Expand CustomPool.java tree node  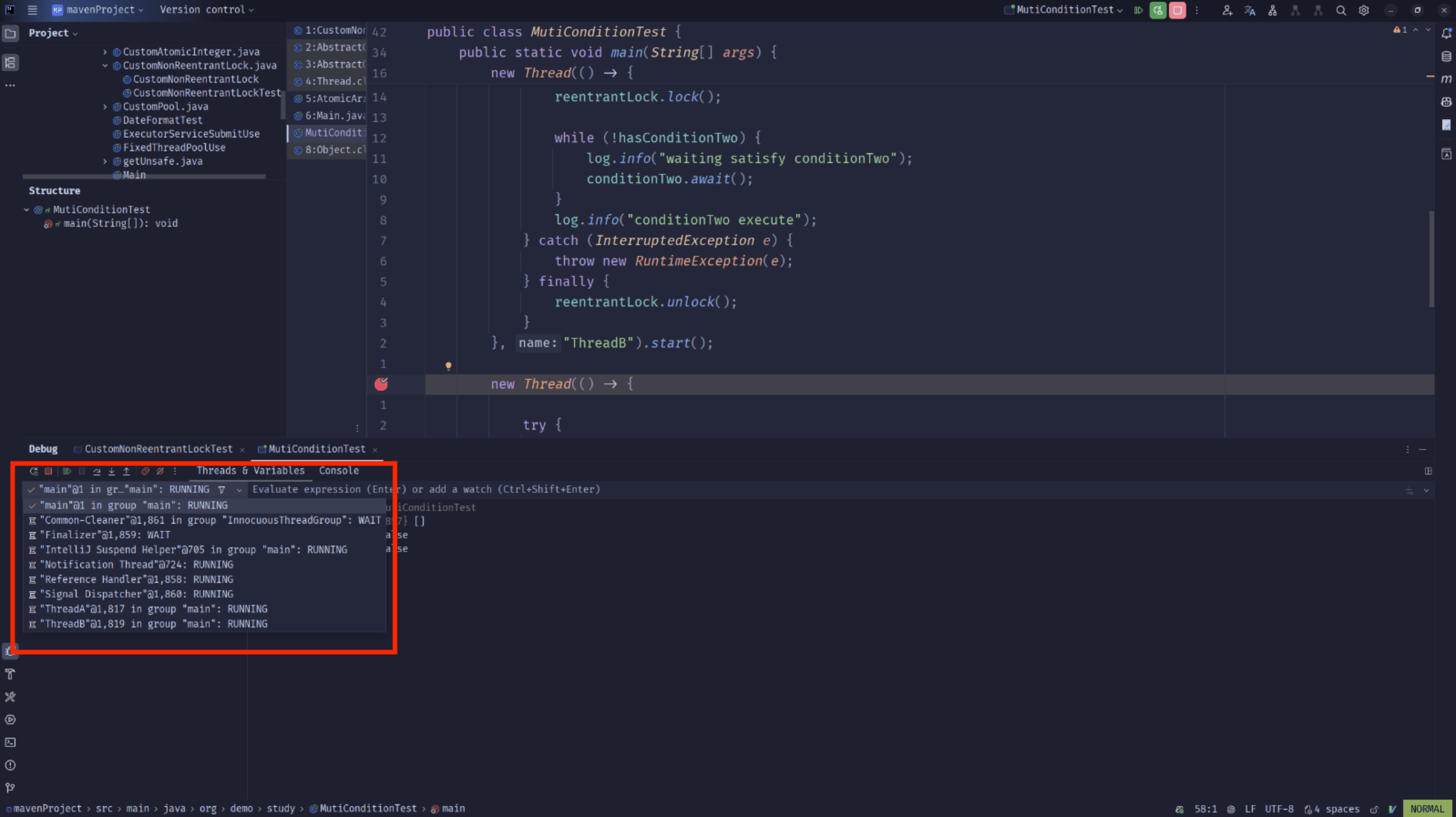105,107
